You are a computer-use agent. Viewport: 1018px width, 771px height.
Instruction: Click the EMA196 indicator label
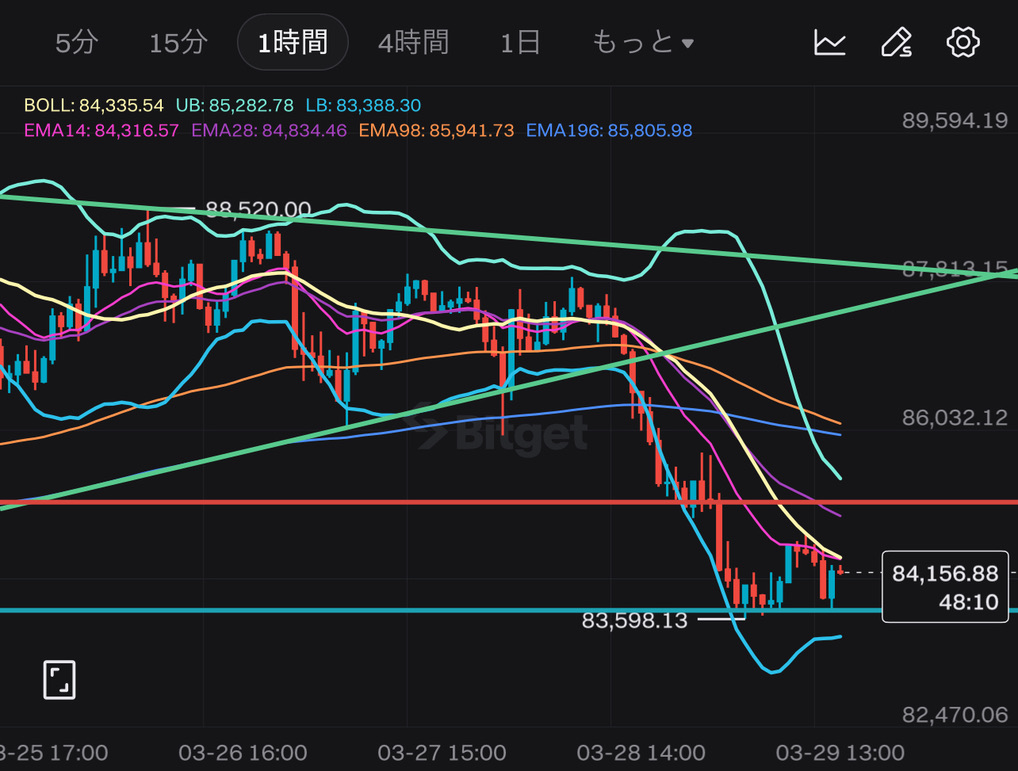coord(608,130)
